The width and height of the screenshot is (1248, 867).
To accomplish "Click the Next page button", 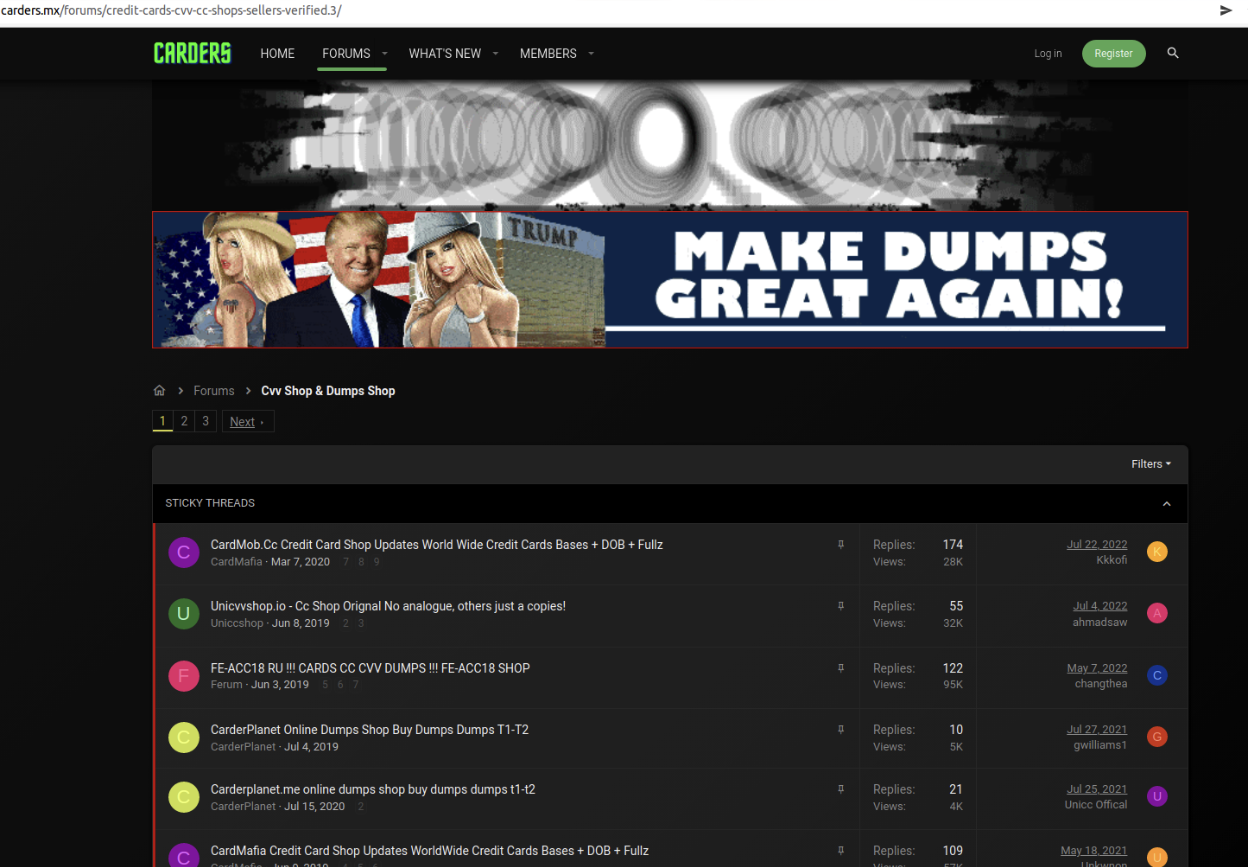I will (x=248, y=421).
